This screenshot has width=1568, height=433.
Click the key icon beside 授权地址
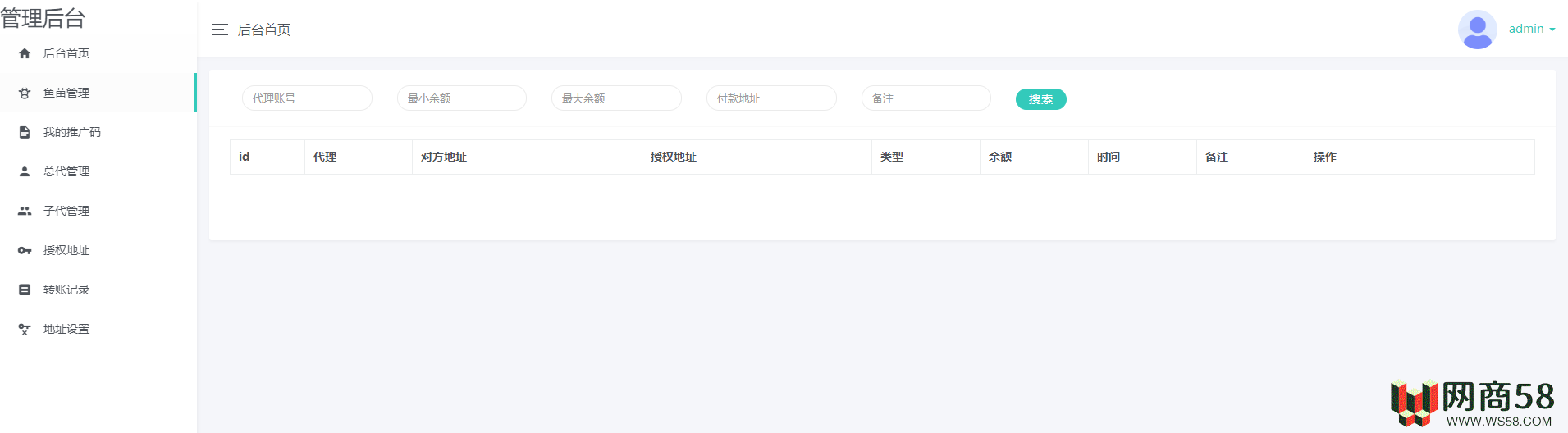(x=25, y=250)
